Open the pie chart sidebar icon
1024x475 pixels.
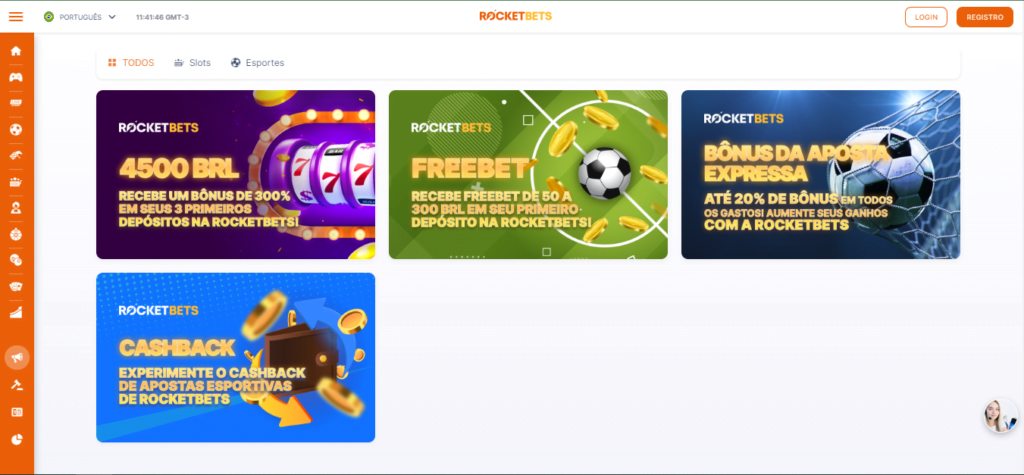pos(17,439)
